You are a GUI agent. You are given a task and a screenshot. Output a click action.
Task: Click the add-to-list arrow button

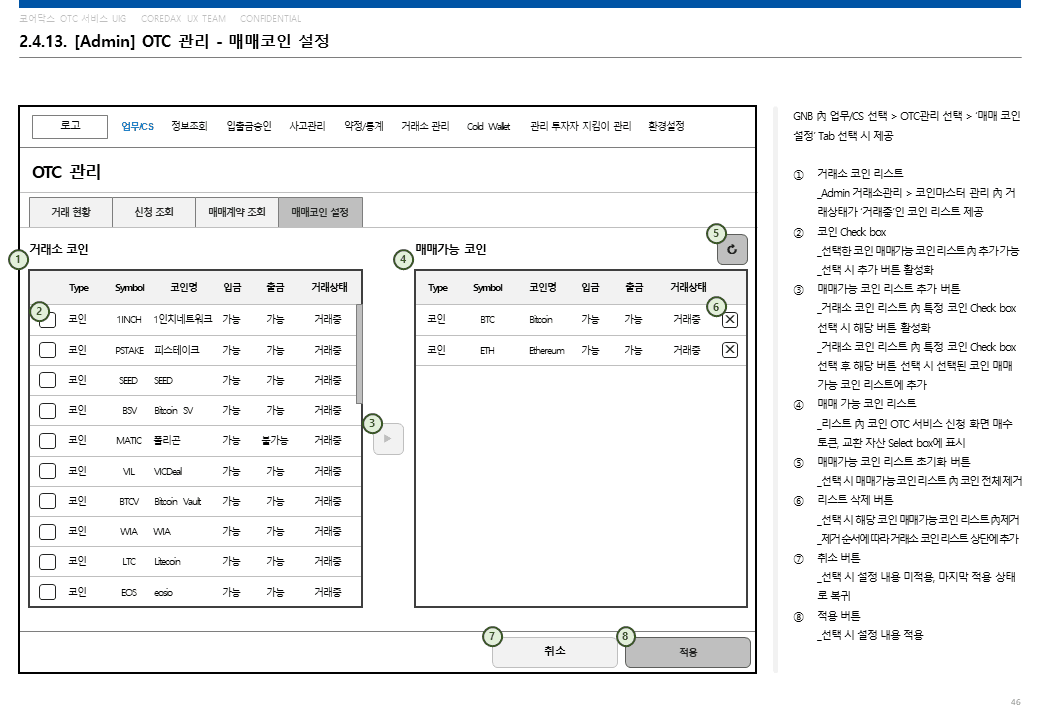(388, 439)
